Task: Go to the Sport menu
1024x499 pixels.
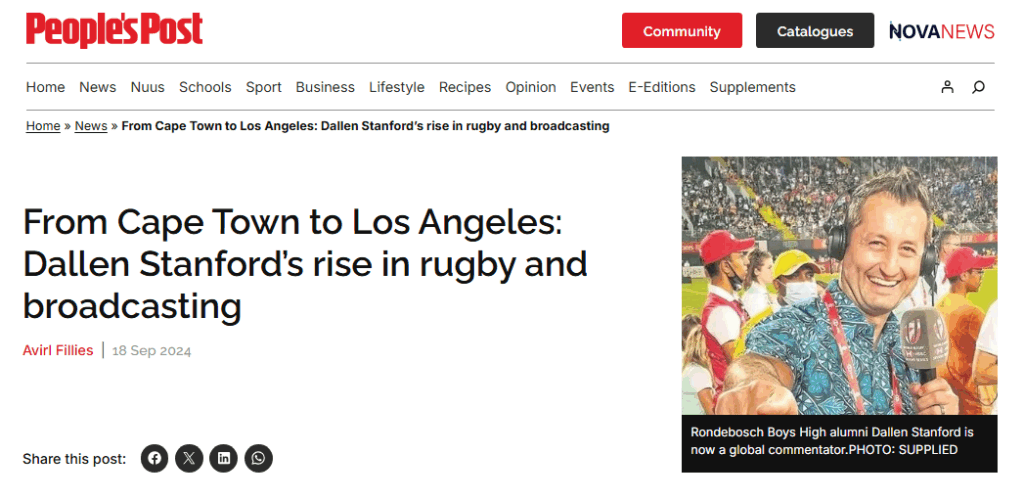Action: (264, 87)
